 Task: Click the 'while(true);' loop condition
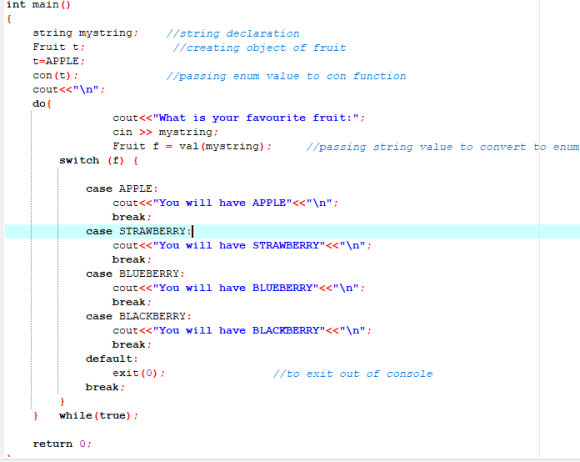click(99, 415)
